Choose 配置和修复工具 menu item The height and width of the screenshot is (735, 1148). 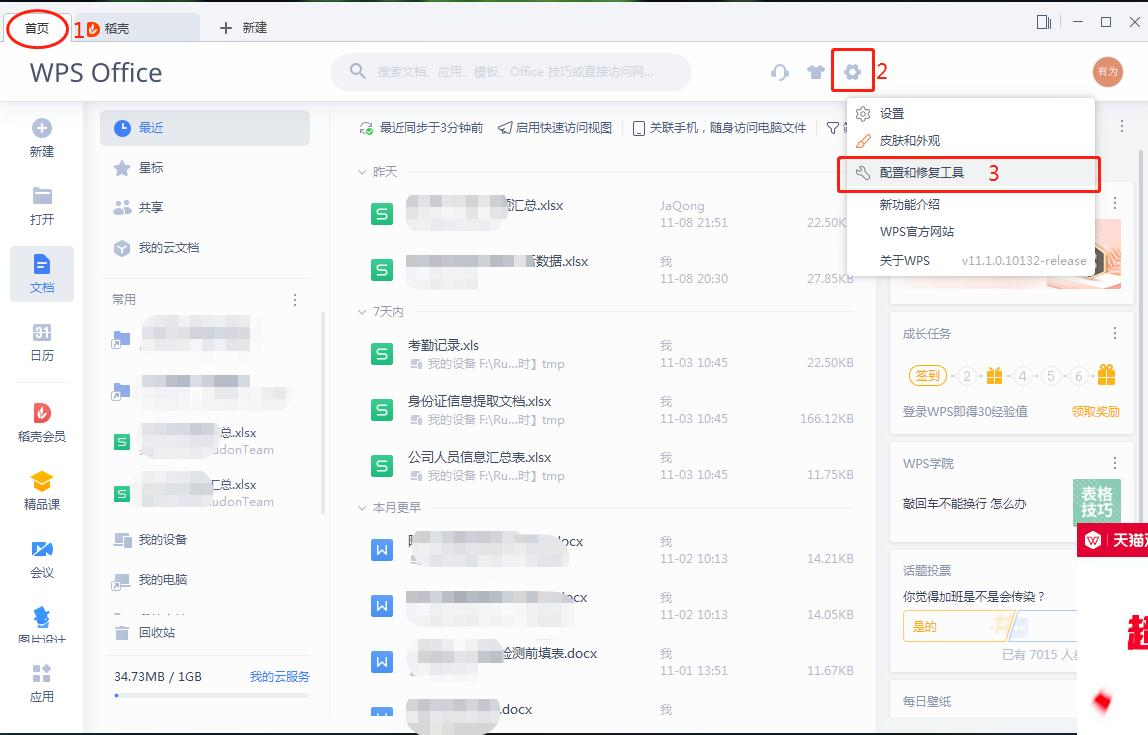click(x=970, y=173)
